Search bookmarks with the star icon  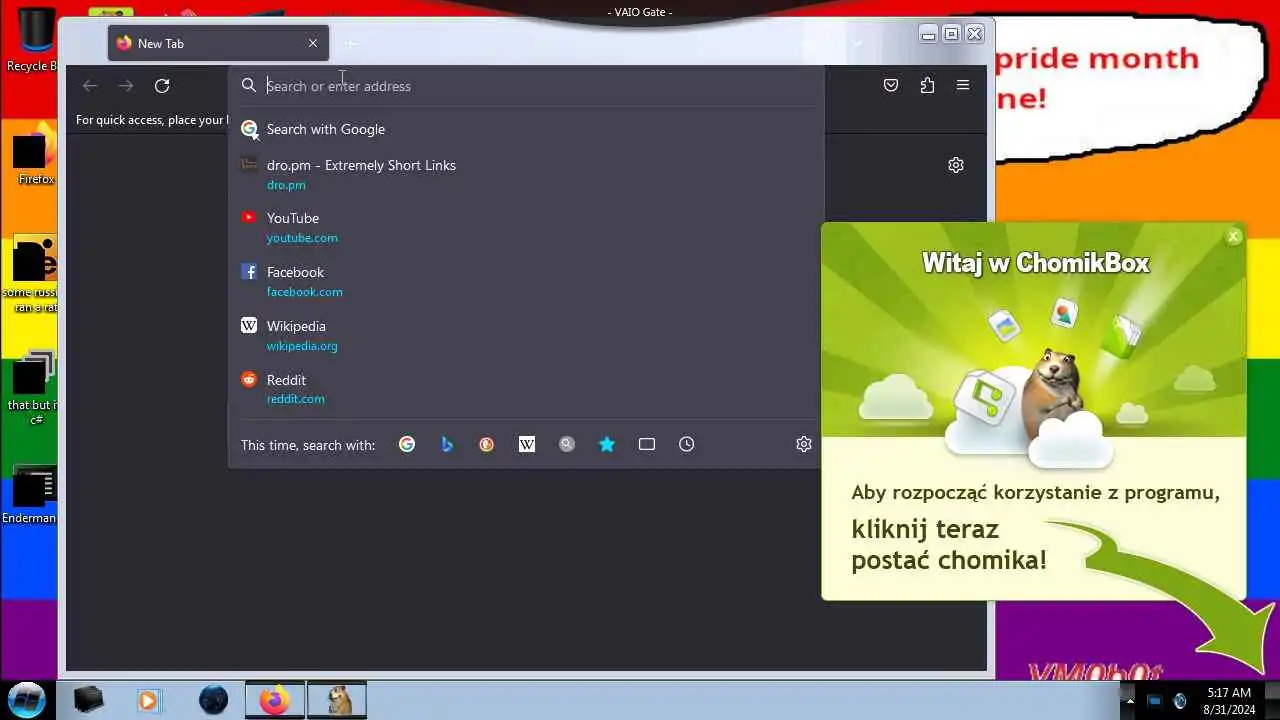tap(607, 444)
